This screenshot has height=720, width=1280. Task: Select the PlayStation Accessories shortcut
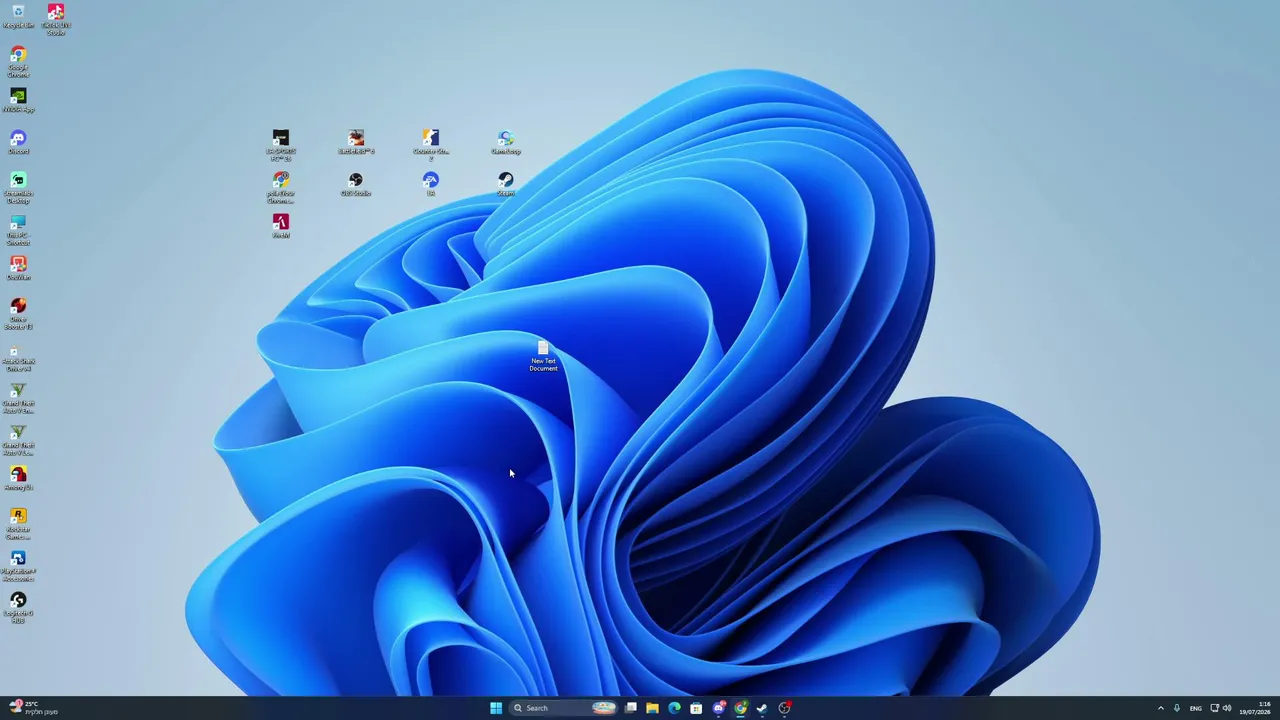coord(18,565)
